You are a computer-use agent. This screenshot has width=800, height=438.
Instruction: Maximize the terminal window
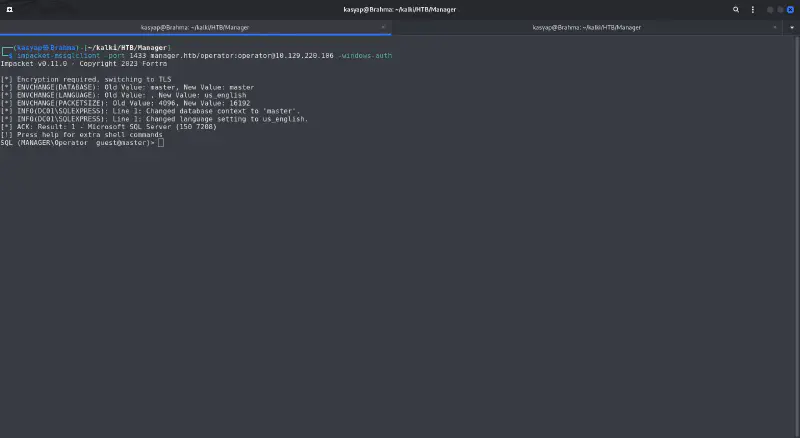[x=779, y=9]
